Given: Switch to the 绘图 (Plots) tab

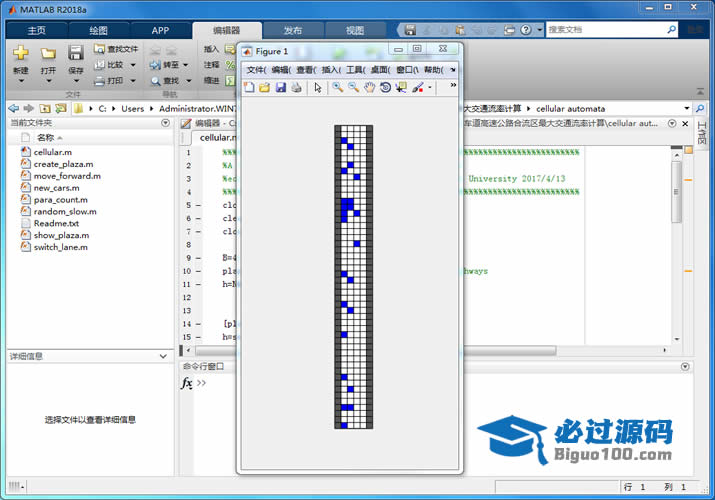Looking at the screenshot, I should tap(98, 31).
